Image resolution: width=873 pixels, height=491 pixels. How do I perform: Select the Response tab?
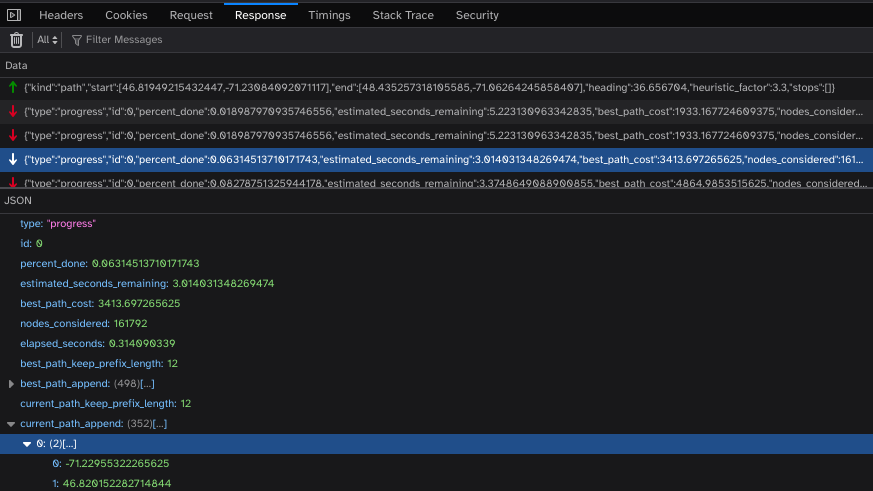coord(261,15)
